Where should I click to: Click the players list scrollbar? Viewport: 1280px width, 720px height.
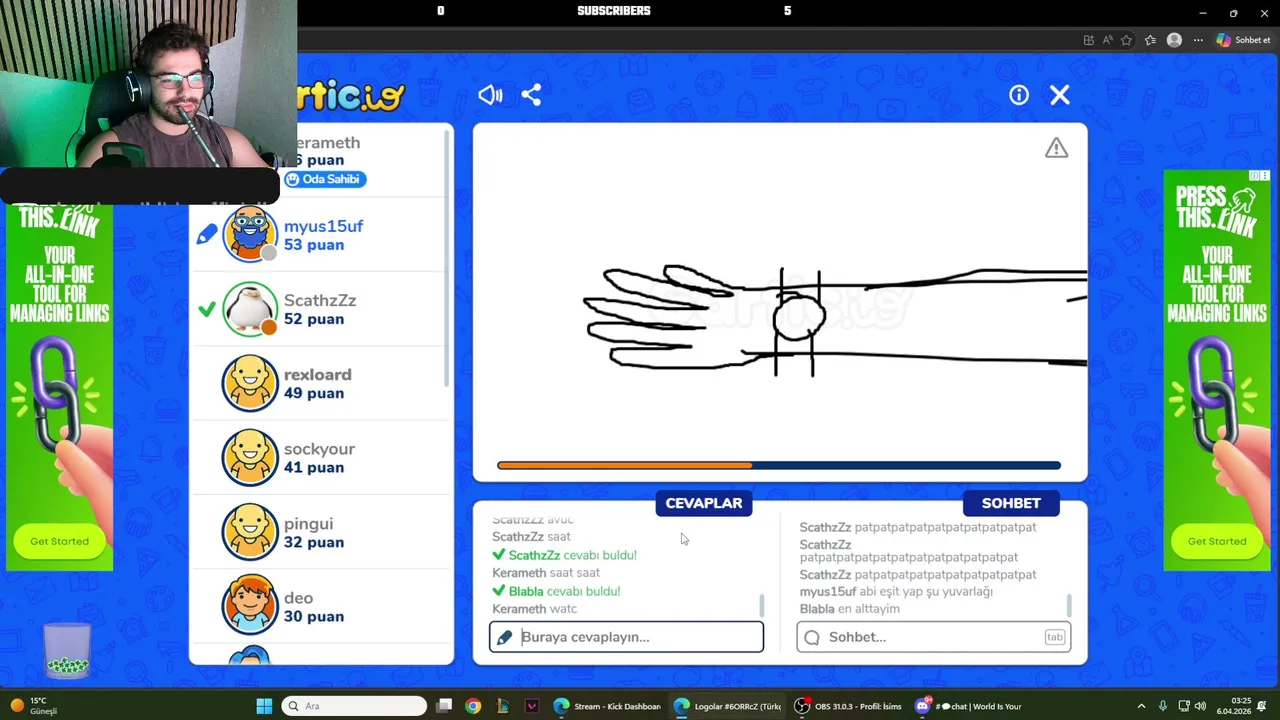point(447,260)
